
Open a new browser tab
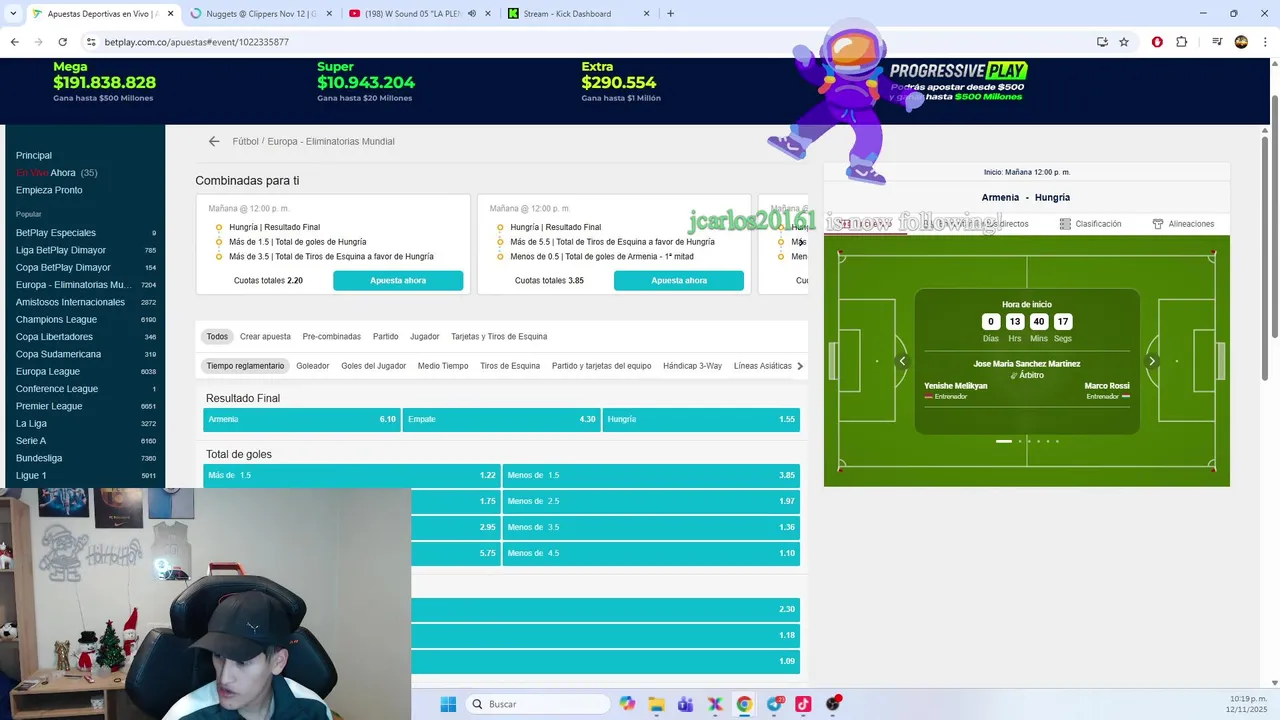click(x=670, y=14)
